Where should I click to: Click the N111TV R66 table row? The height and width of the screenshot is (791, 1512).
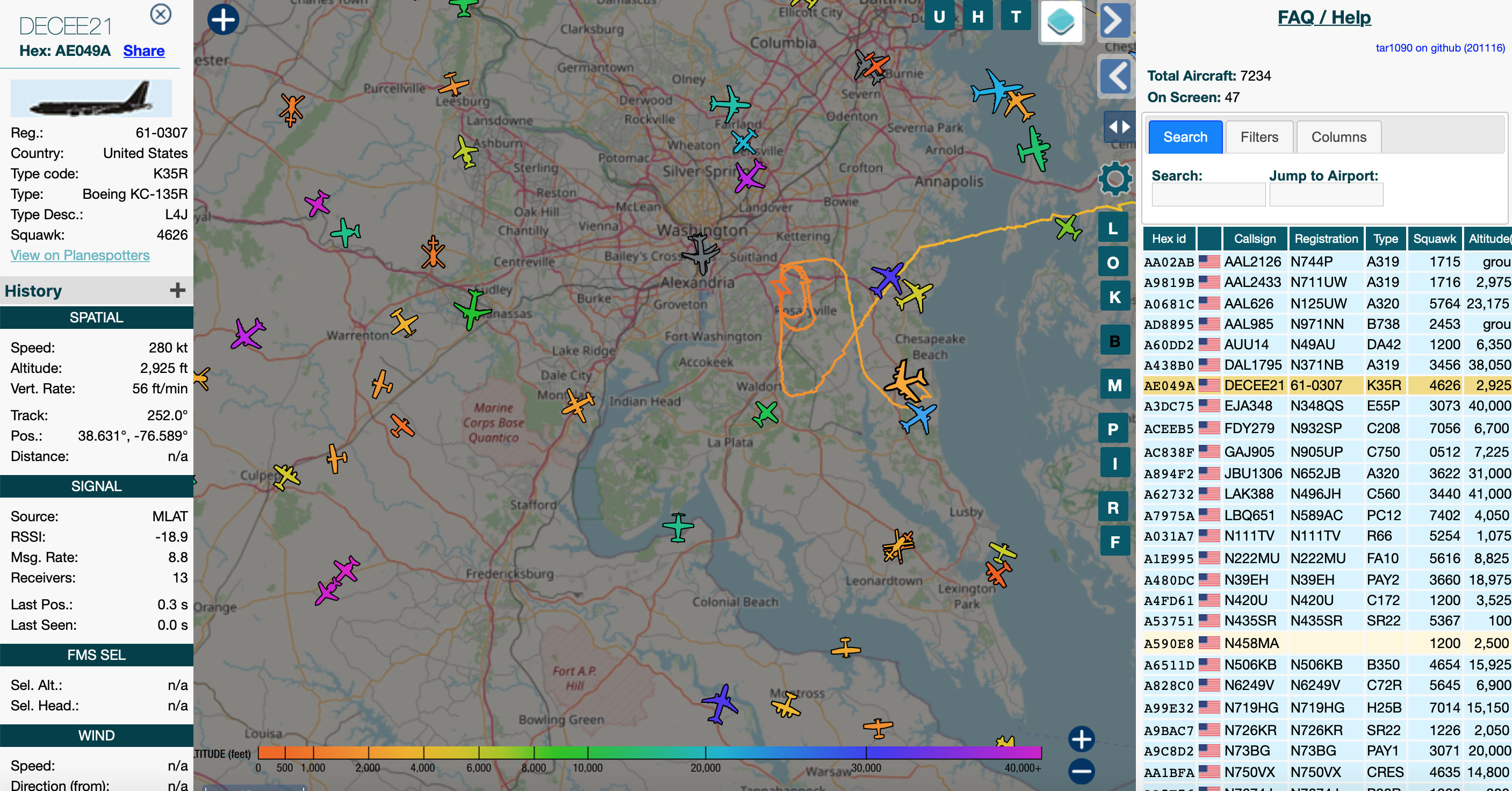1327,536
